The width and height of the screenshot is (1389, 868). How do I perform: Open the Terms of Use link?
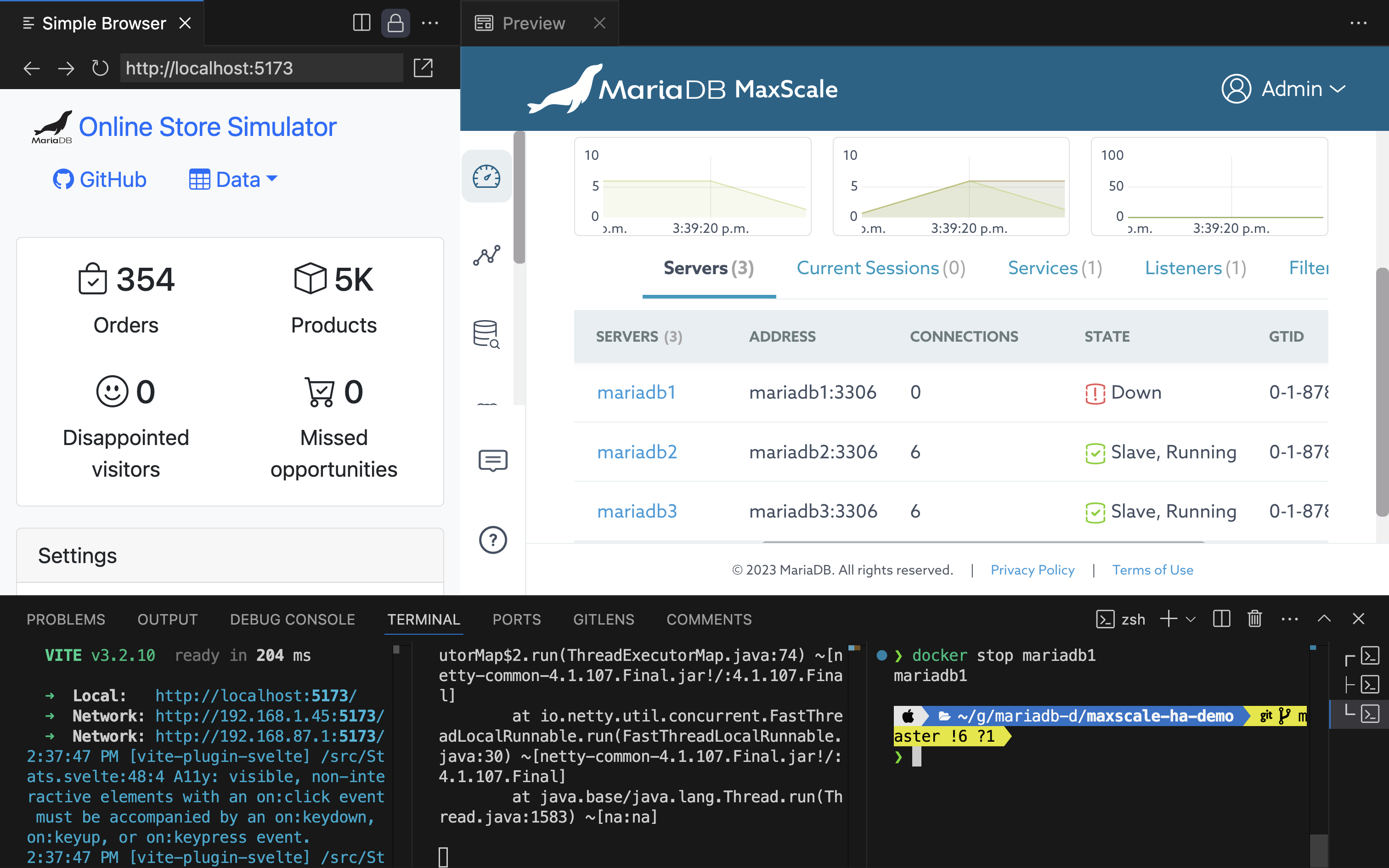1152,570
